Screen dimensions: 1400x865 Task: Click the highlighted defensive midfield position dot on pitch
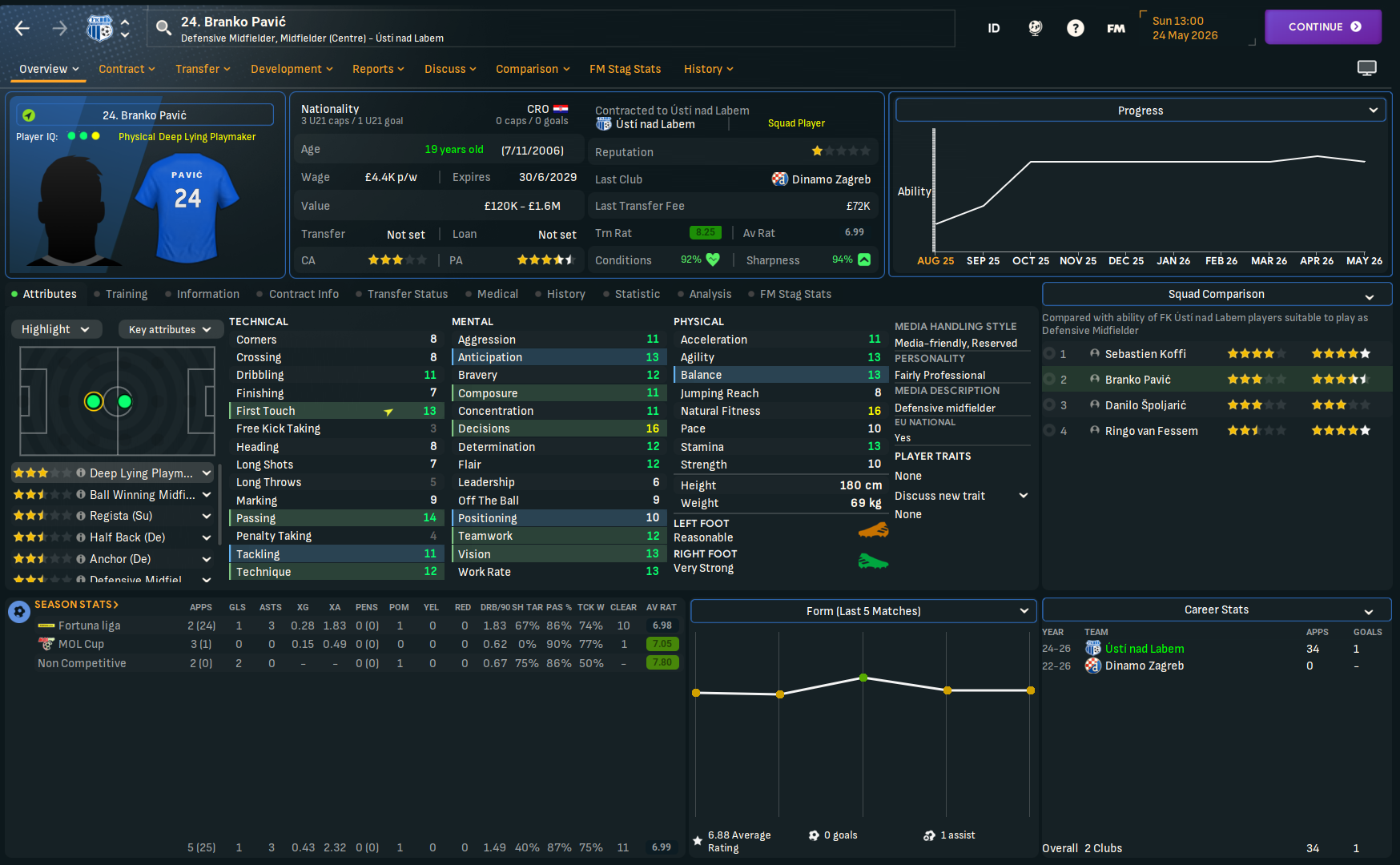[94, 401]
